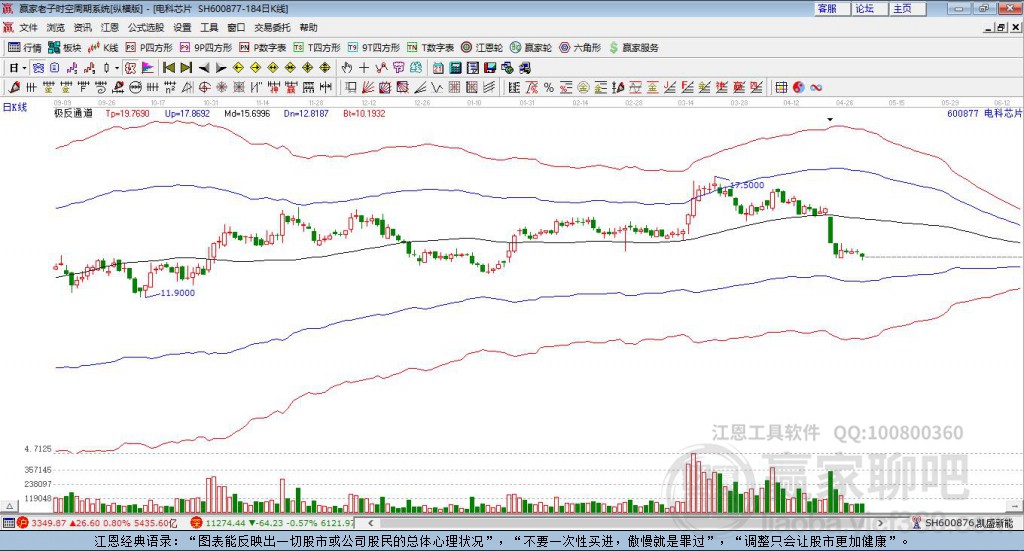
Task: Select the percent sign drawing tool
Action: [549, 87]
